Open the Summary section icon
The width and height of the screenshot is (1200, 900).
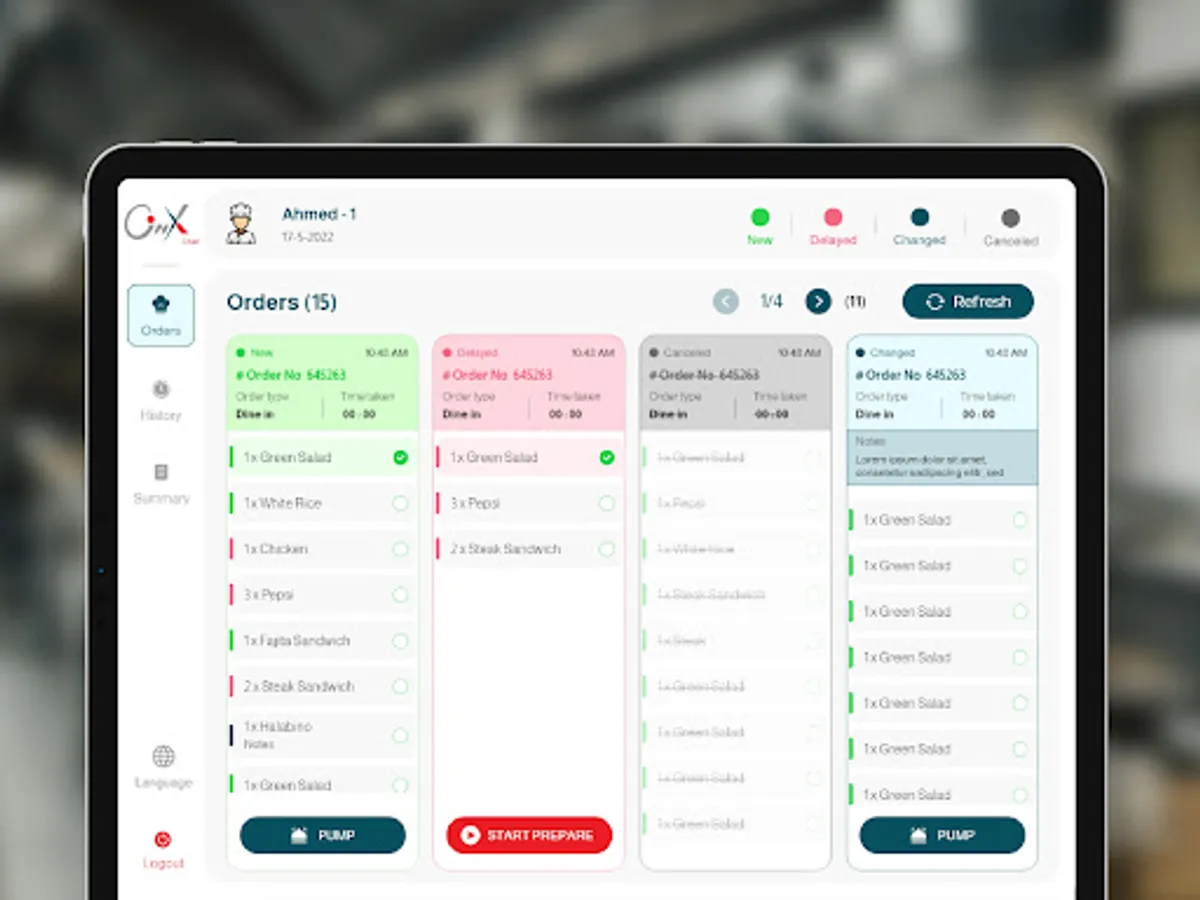[160, 473]
